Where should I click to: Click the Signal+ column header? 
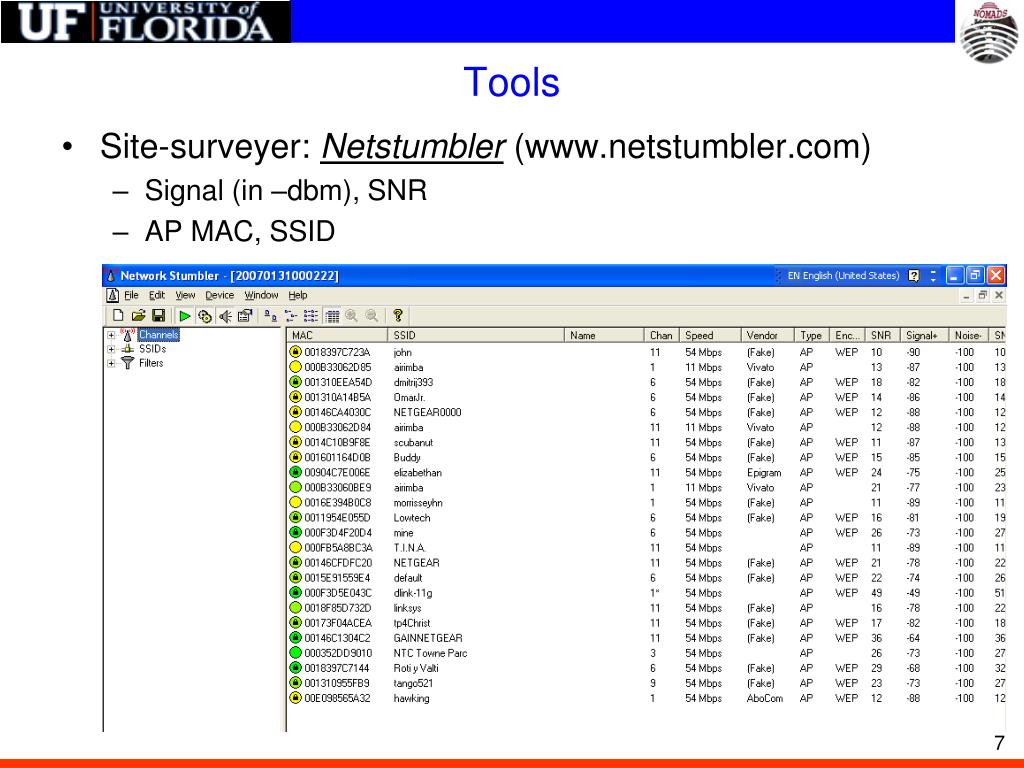(923, 335)
